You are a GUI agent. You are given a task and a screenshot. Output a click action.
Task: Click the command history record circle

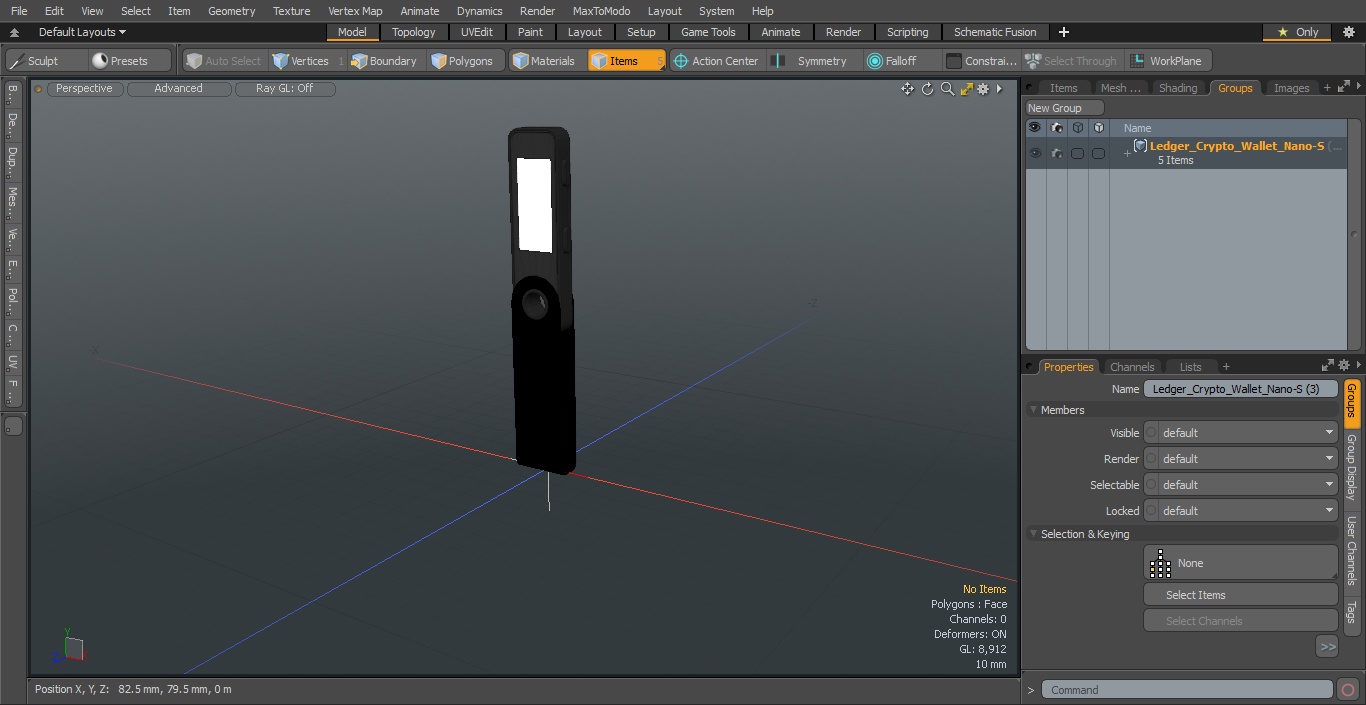[x=1347, y=690]
